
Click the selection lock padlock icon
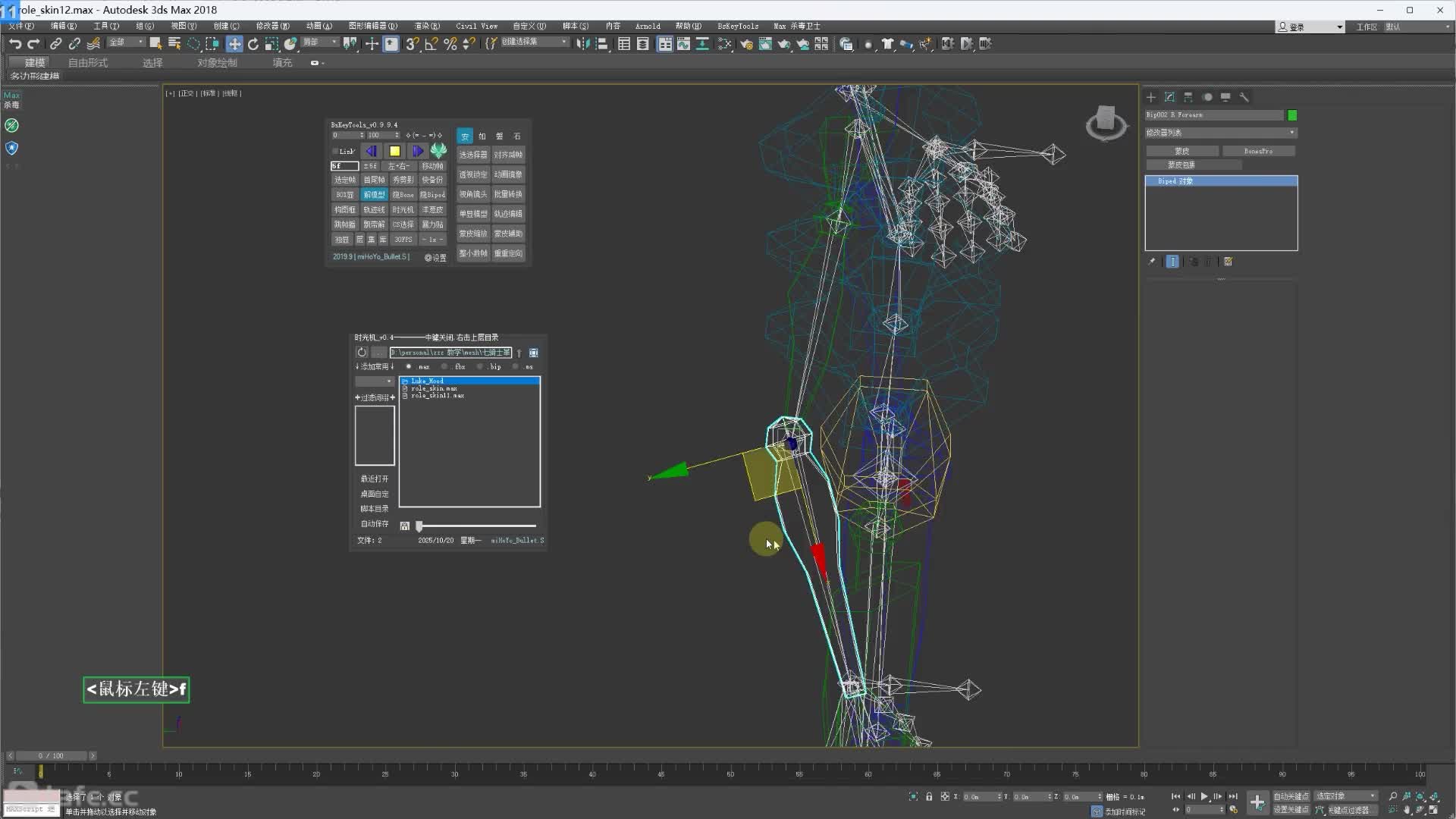929,796
